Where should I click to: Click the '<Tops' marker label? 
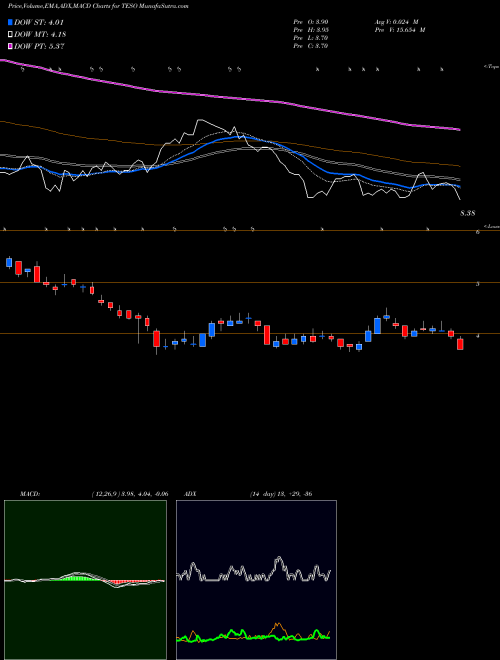point(492,67)
